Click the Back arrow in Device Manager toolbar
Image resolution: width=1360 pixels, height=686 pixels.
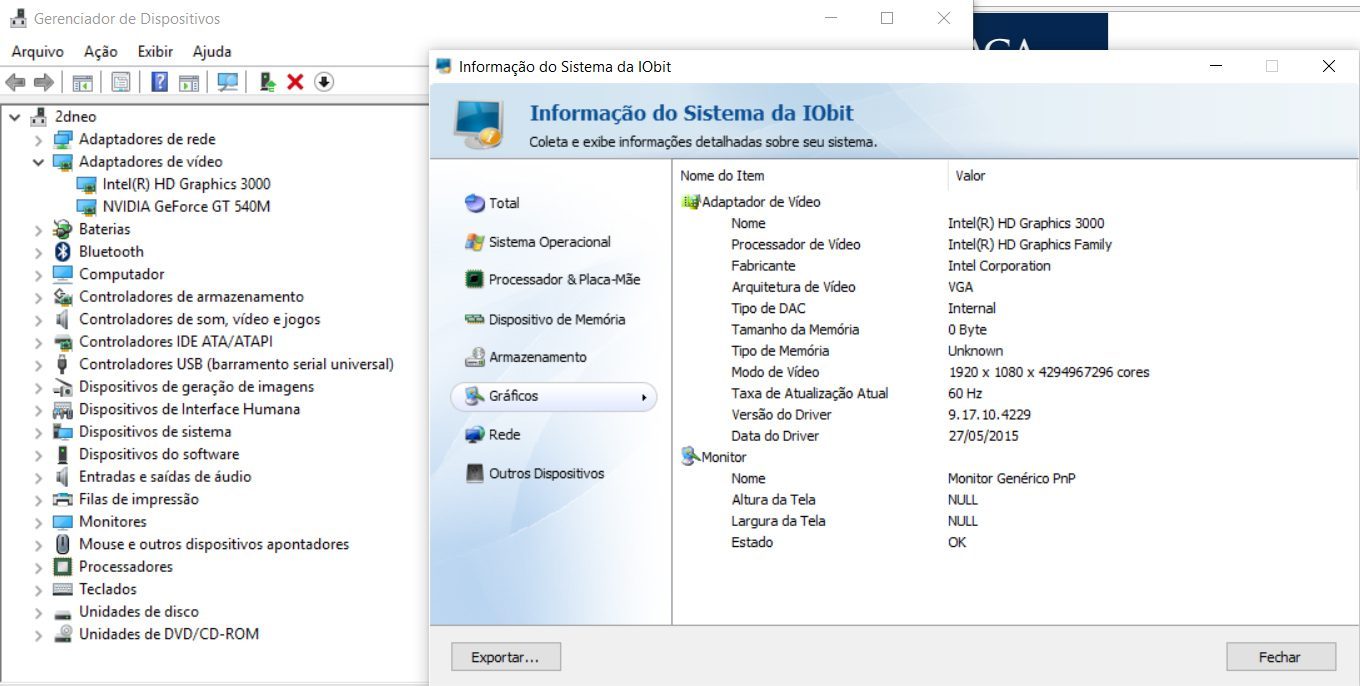point(16,82)
